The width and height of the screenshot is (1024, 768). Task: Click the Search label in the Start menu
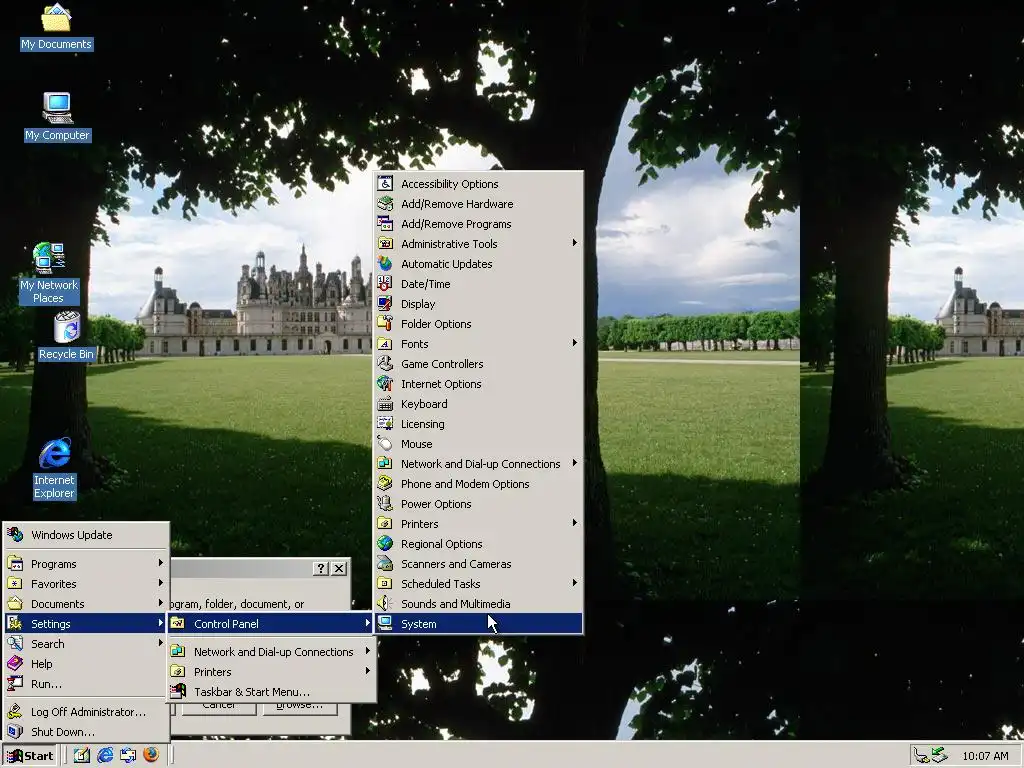(48, 644)
